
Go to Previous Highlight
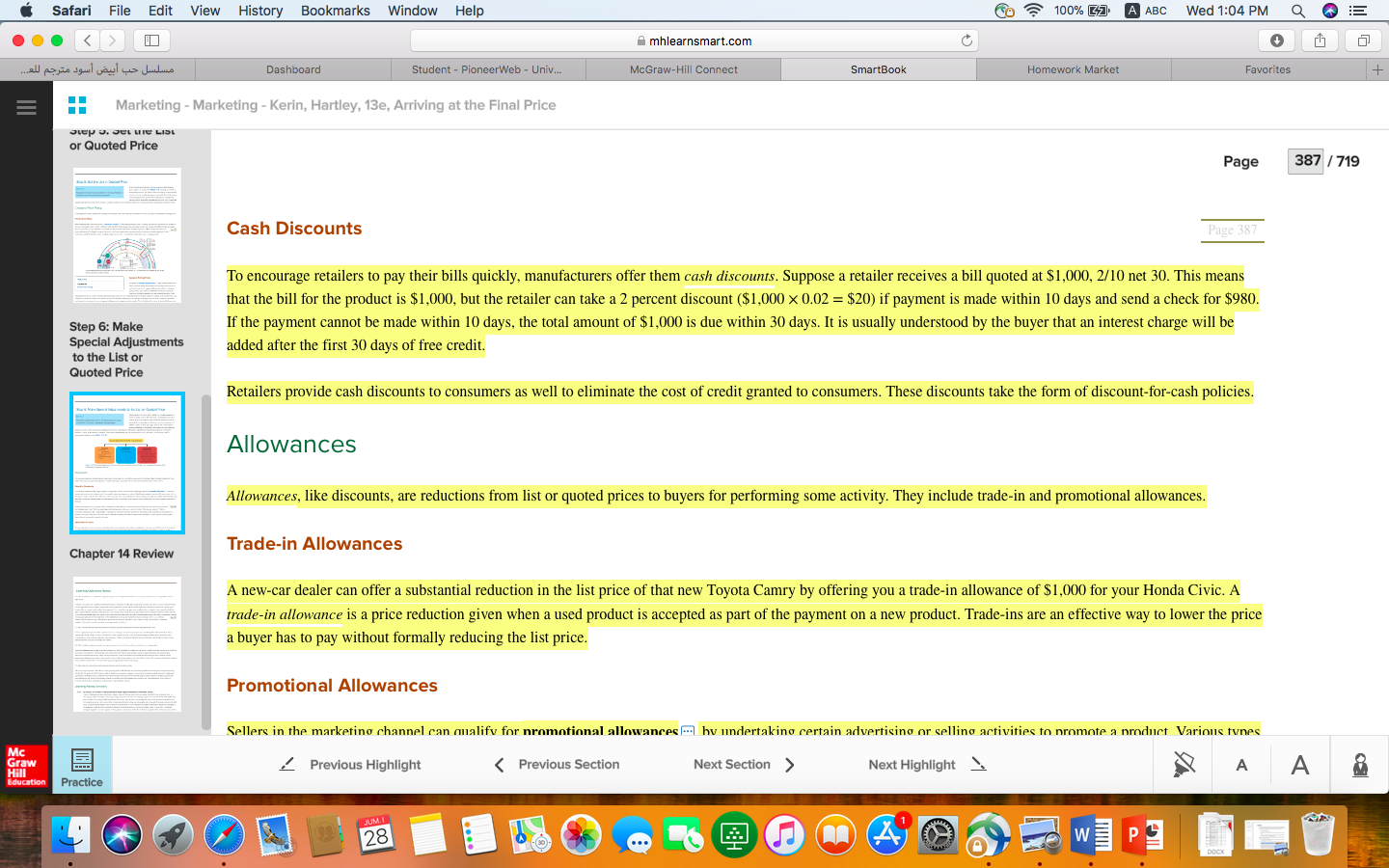tap(350, 765)
